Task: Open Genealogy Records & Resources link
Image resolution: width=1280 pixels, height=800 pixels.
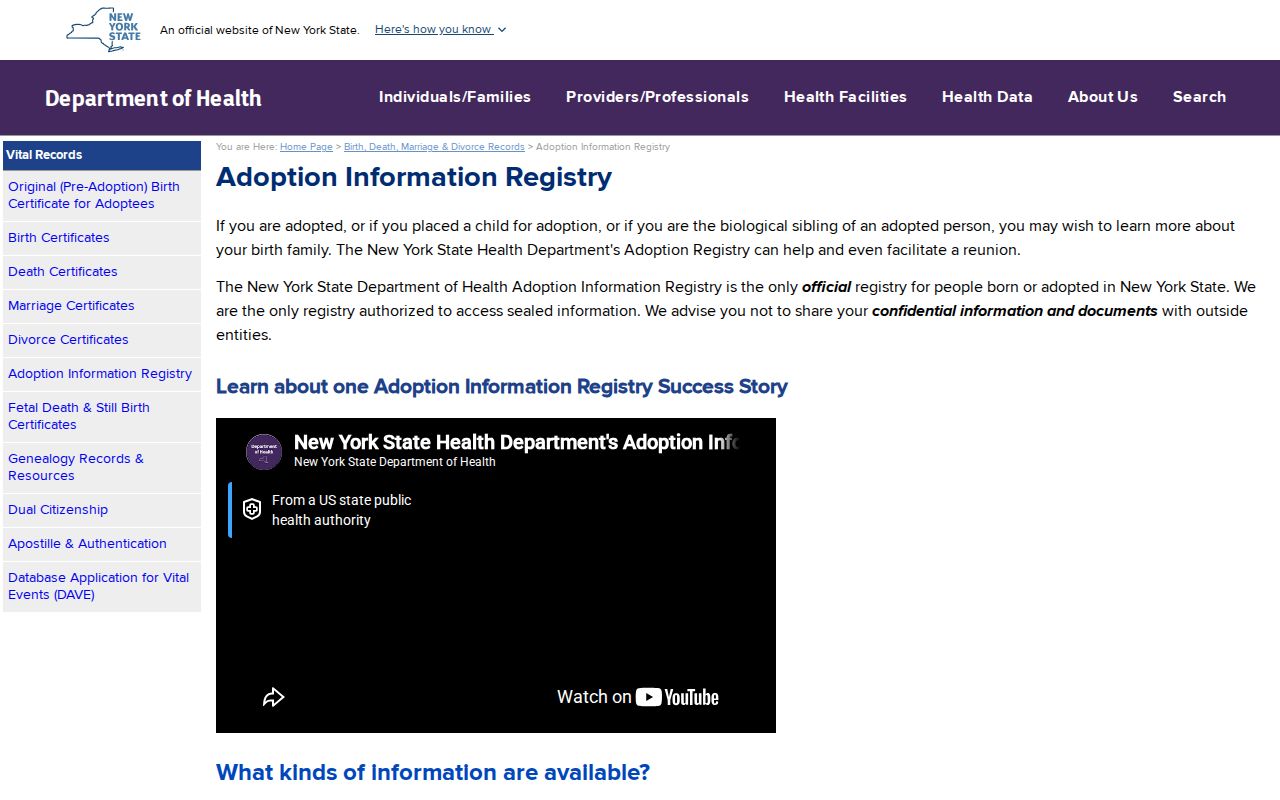Action: 102,467
